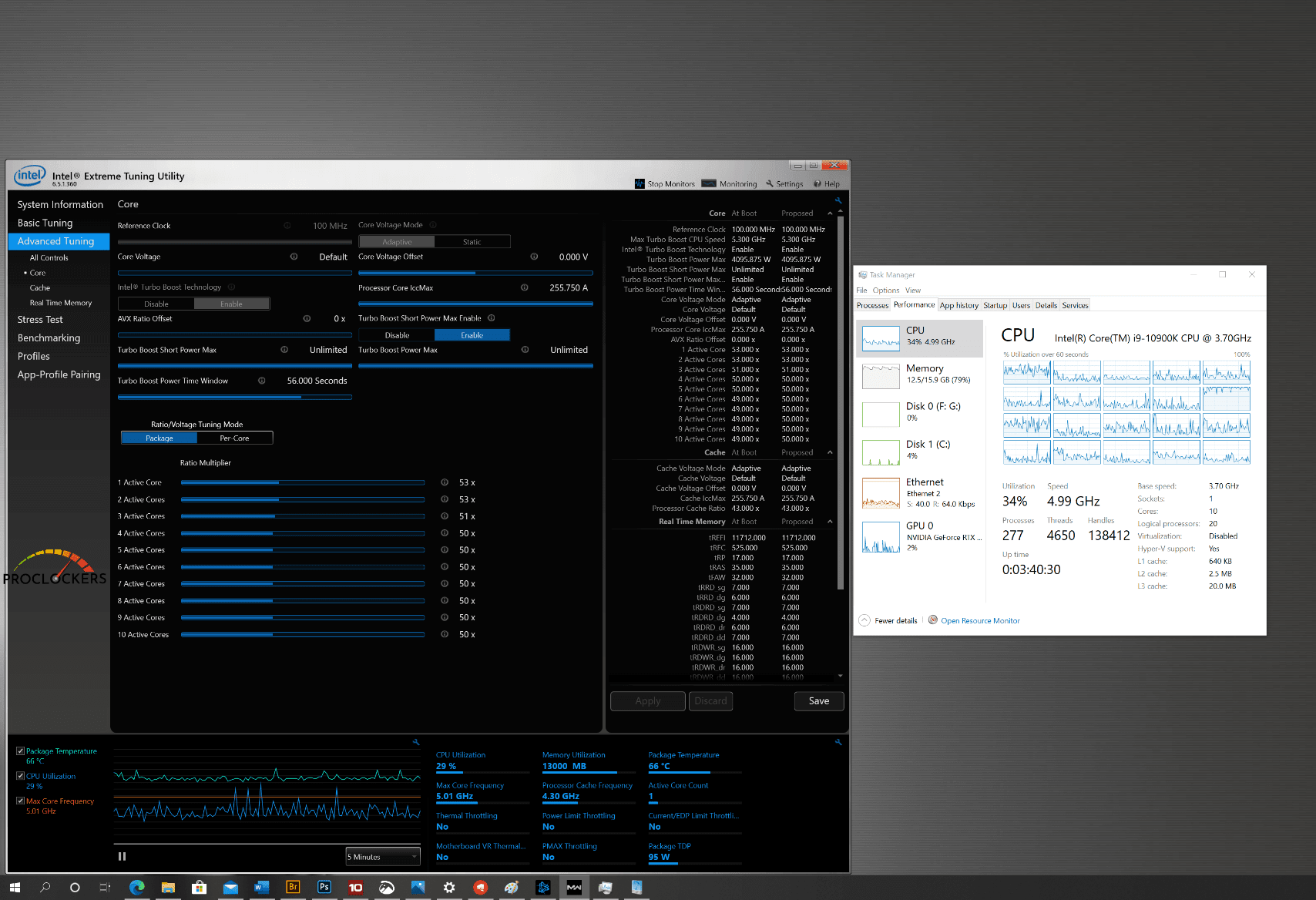The height and width of the screenshot is (900, 1316).
Task: Open Stress Test section
Action: point(40,319)
